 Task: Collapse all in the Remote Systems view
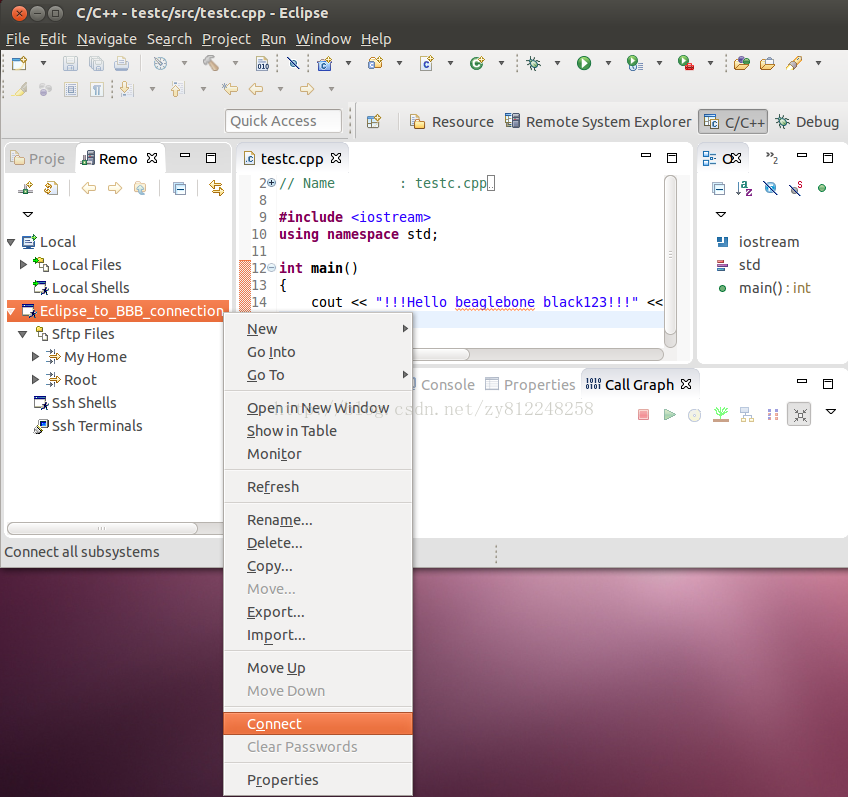coord(179,188)
